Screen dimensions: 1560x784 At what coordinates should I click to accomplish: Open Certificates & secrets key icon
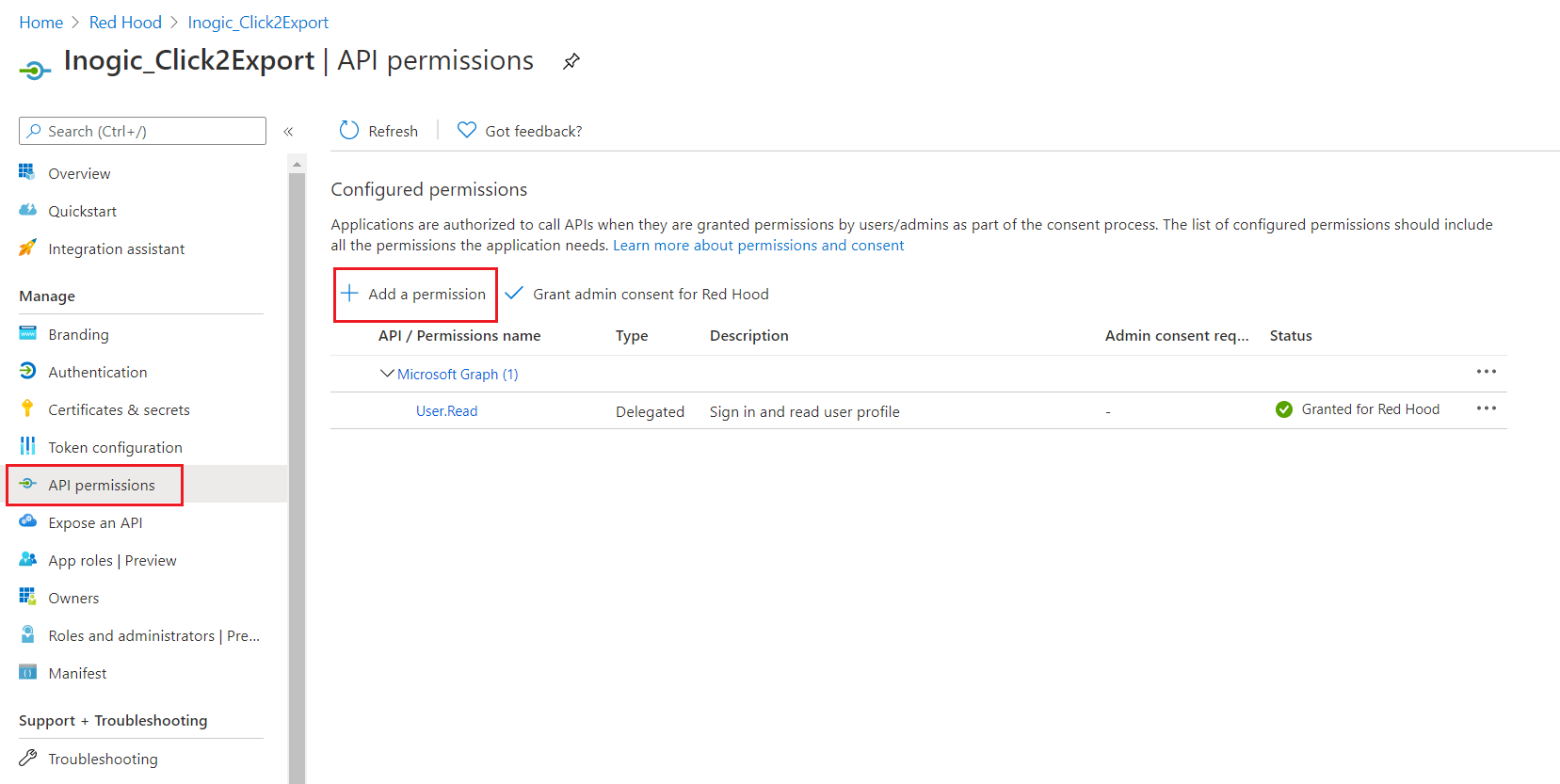click(27, 408)
